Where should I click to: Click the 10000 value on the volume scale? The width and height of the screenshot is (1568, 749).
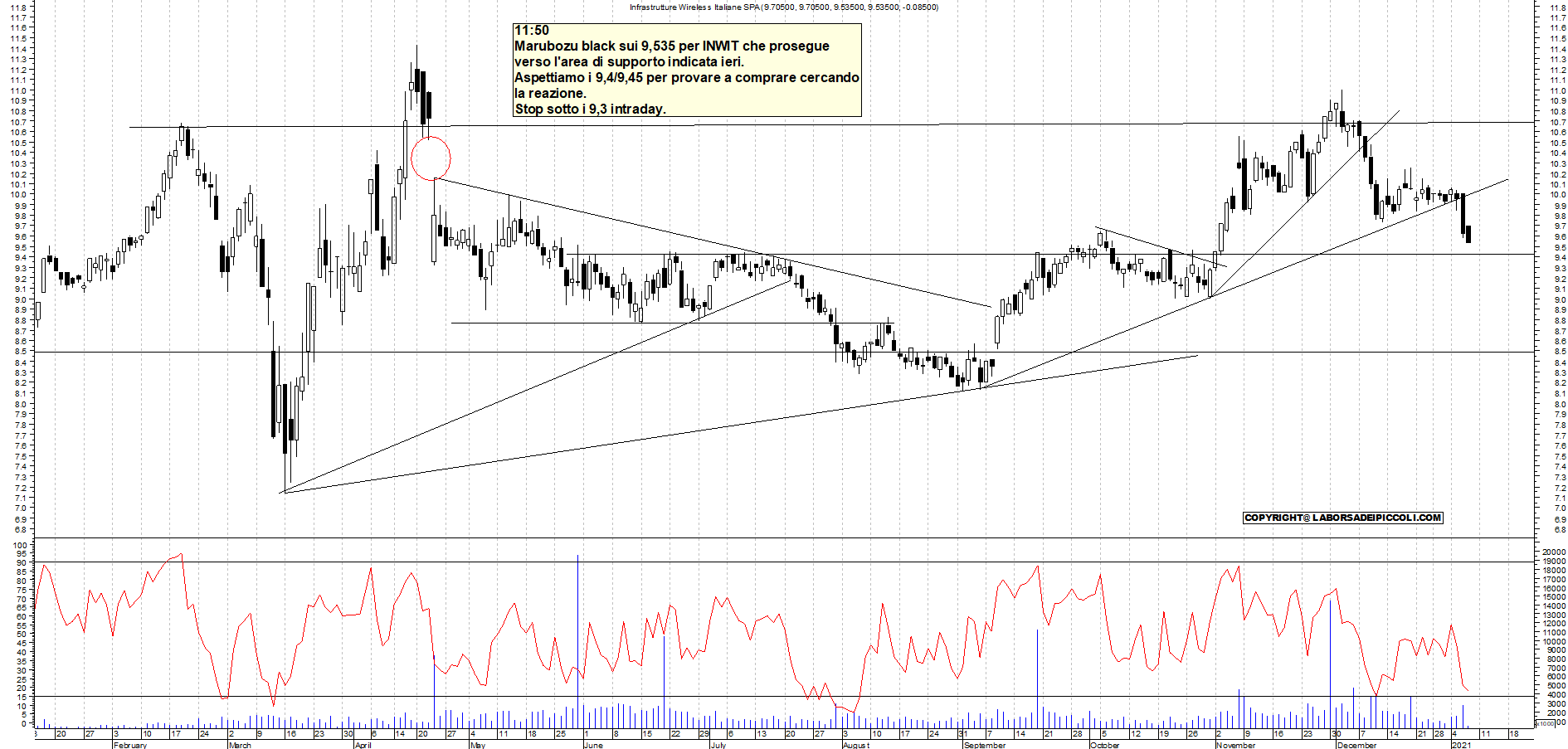1554,642
